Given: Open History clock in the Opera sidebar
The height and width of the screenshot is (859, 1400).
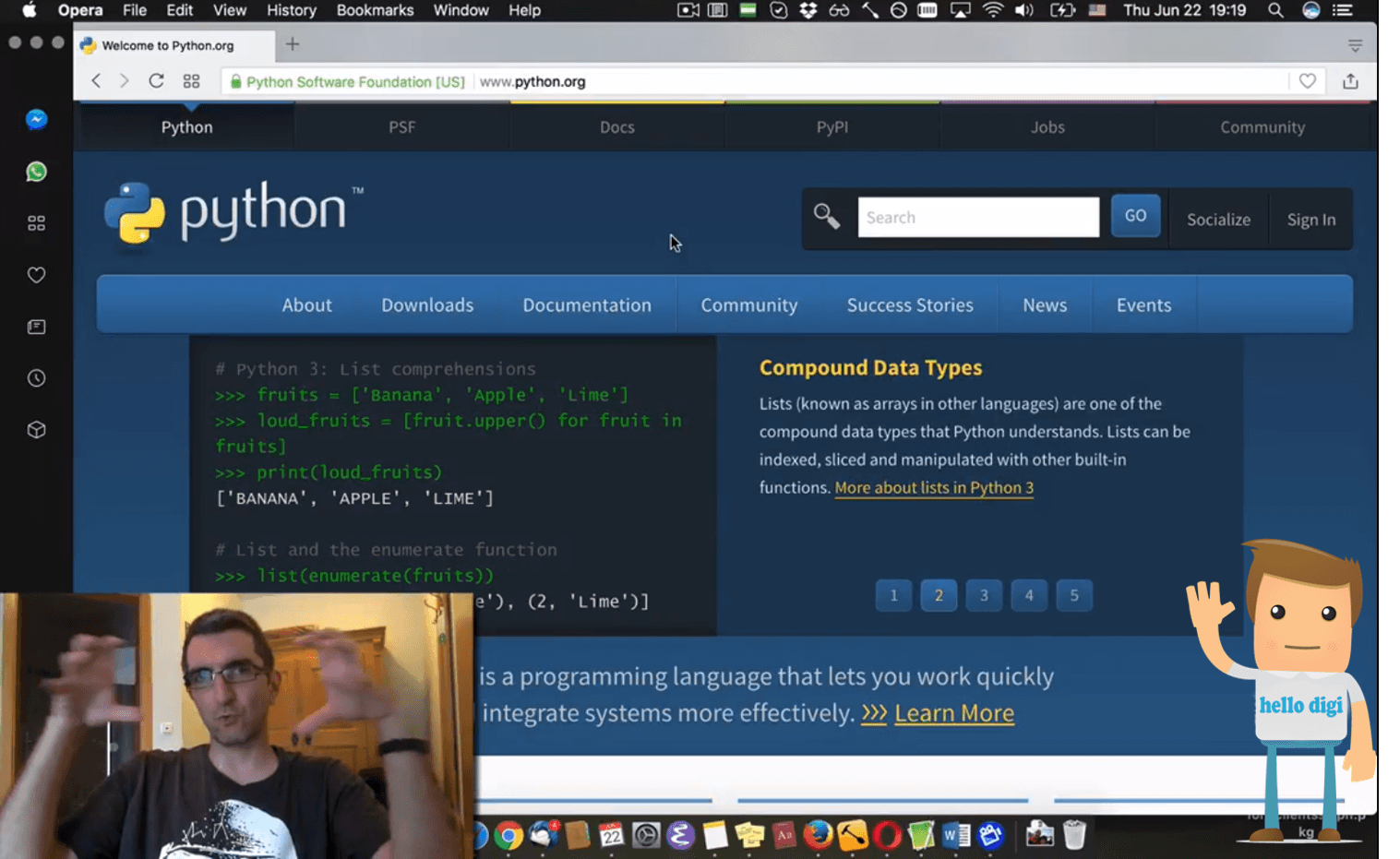Looking at the screenshot, I should coord(36,378).
